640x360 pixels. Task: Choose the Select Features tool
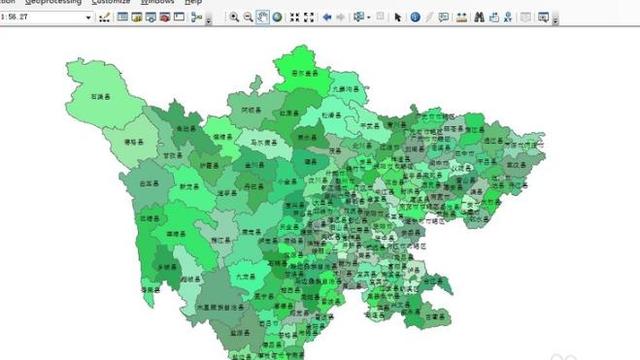click(x=359, y=17)
